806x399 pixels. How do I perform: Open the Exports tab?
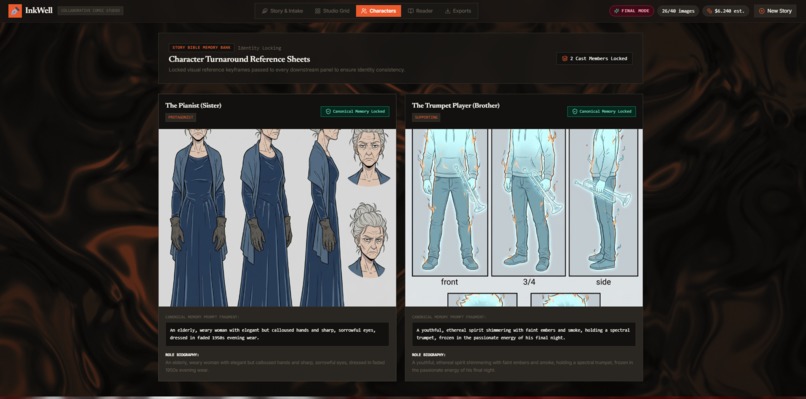(x=457, y=11)
